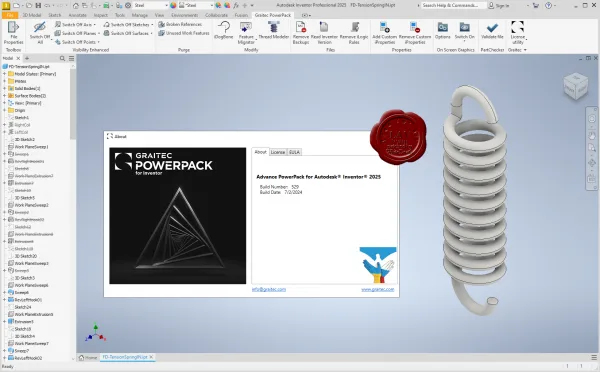The image size is (600, 372).
Task: Click Read Inventor Version tool
Action: tap(324, 33)
